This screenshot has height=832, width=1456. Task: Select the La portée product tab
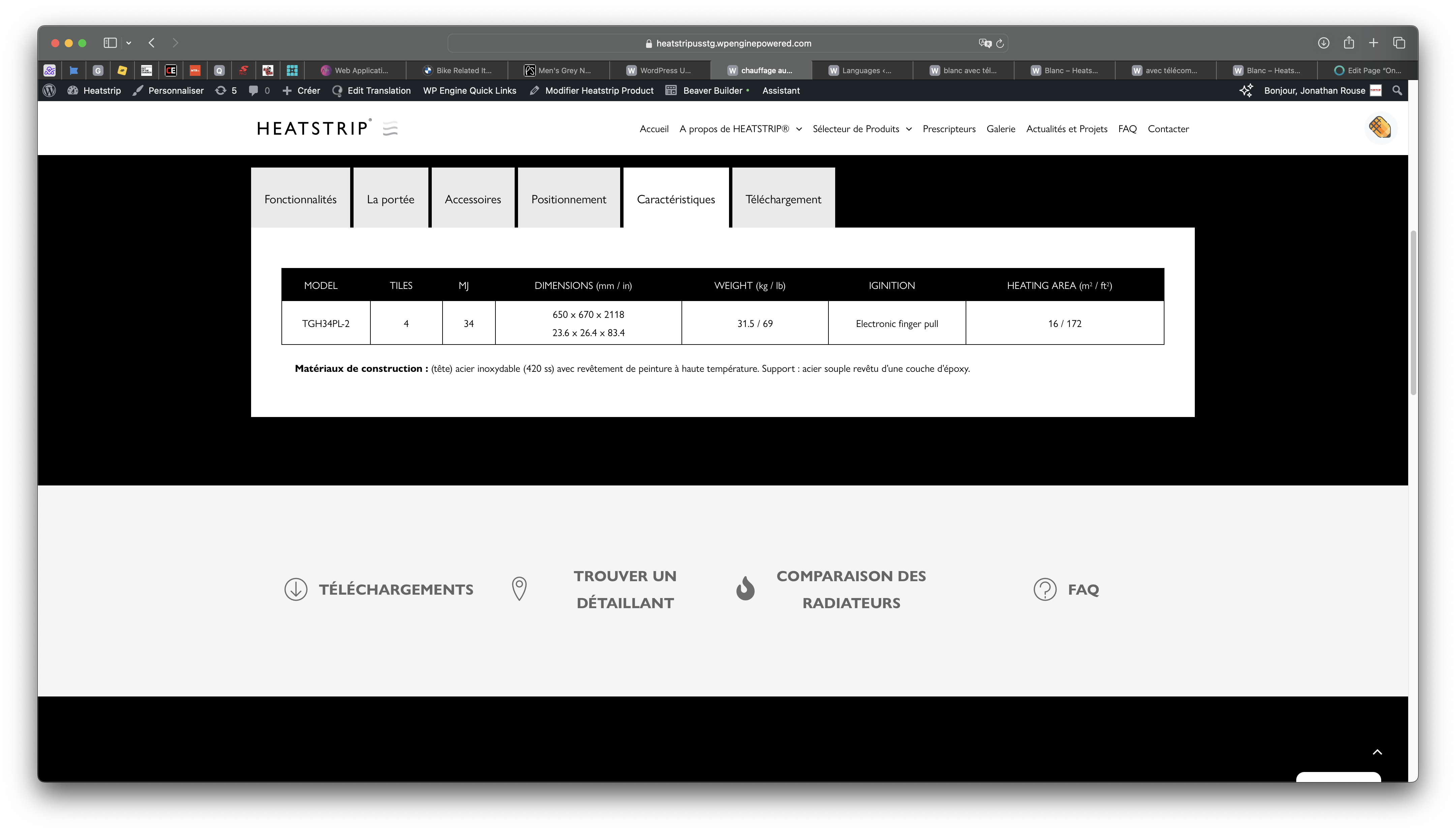(x=391, y=198)
